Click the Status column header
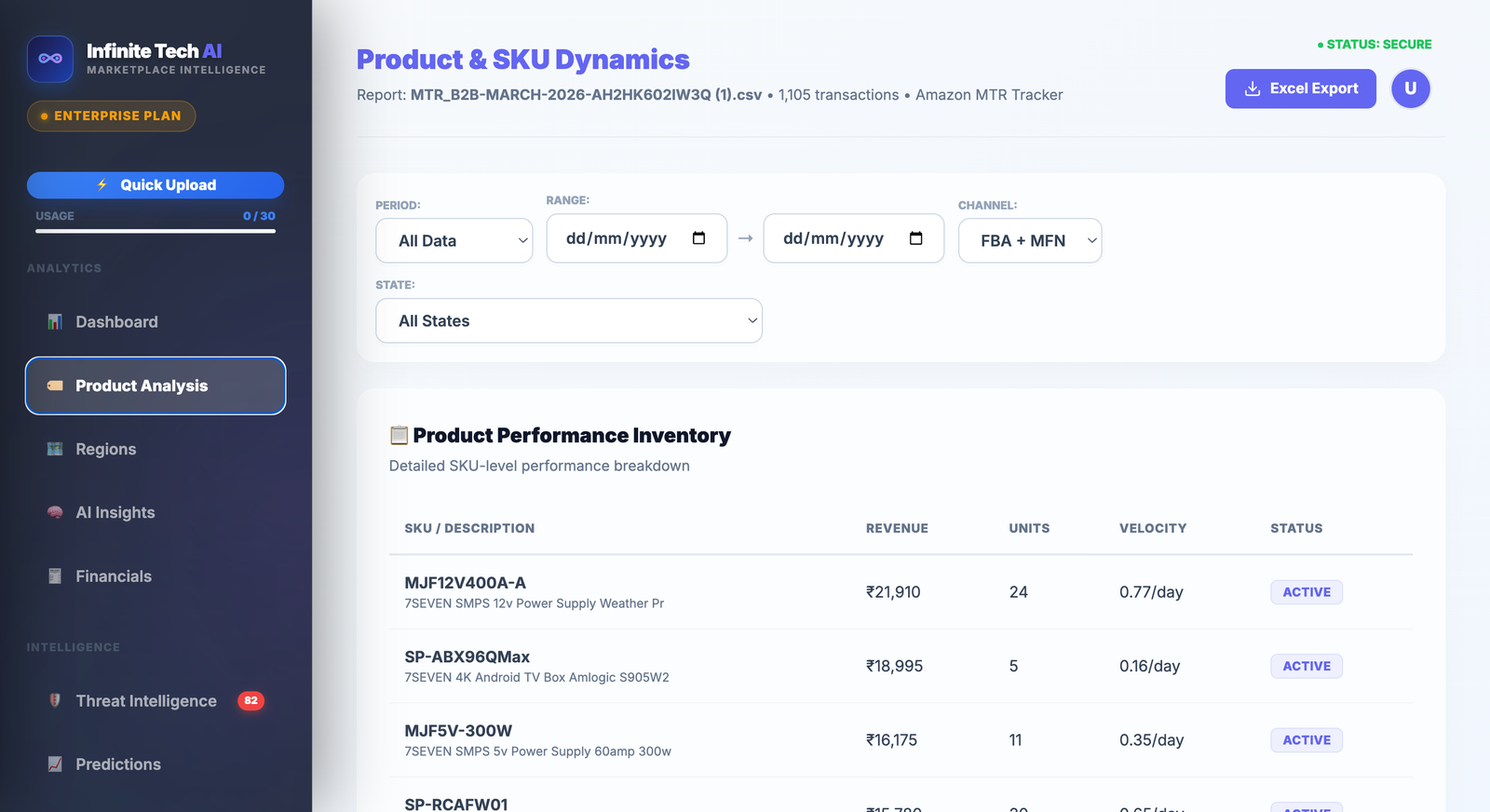 pyautogui.click(x=1296, y=528)
